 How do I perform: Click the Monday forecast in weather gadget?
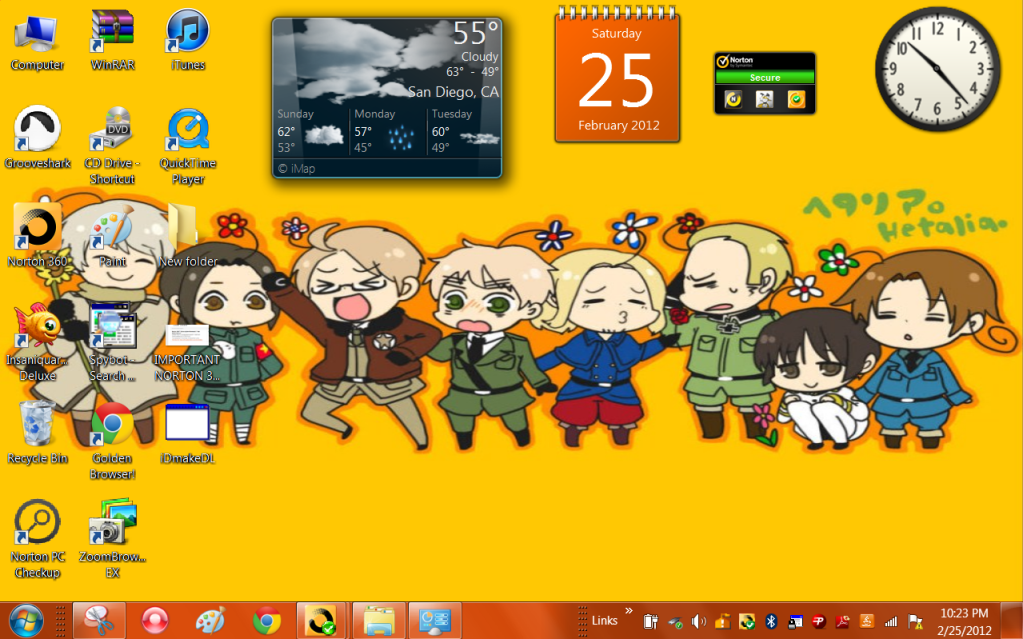pos(386,131)
